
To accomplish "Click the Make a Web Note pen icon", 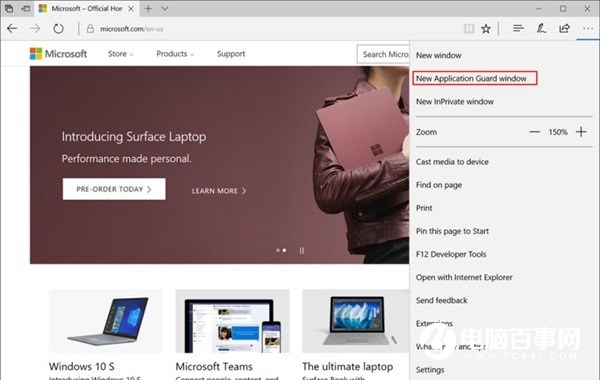I will (x=541, y=28).
